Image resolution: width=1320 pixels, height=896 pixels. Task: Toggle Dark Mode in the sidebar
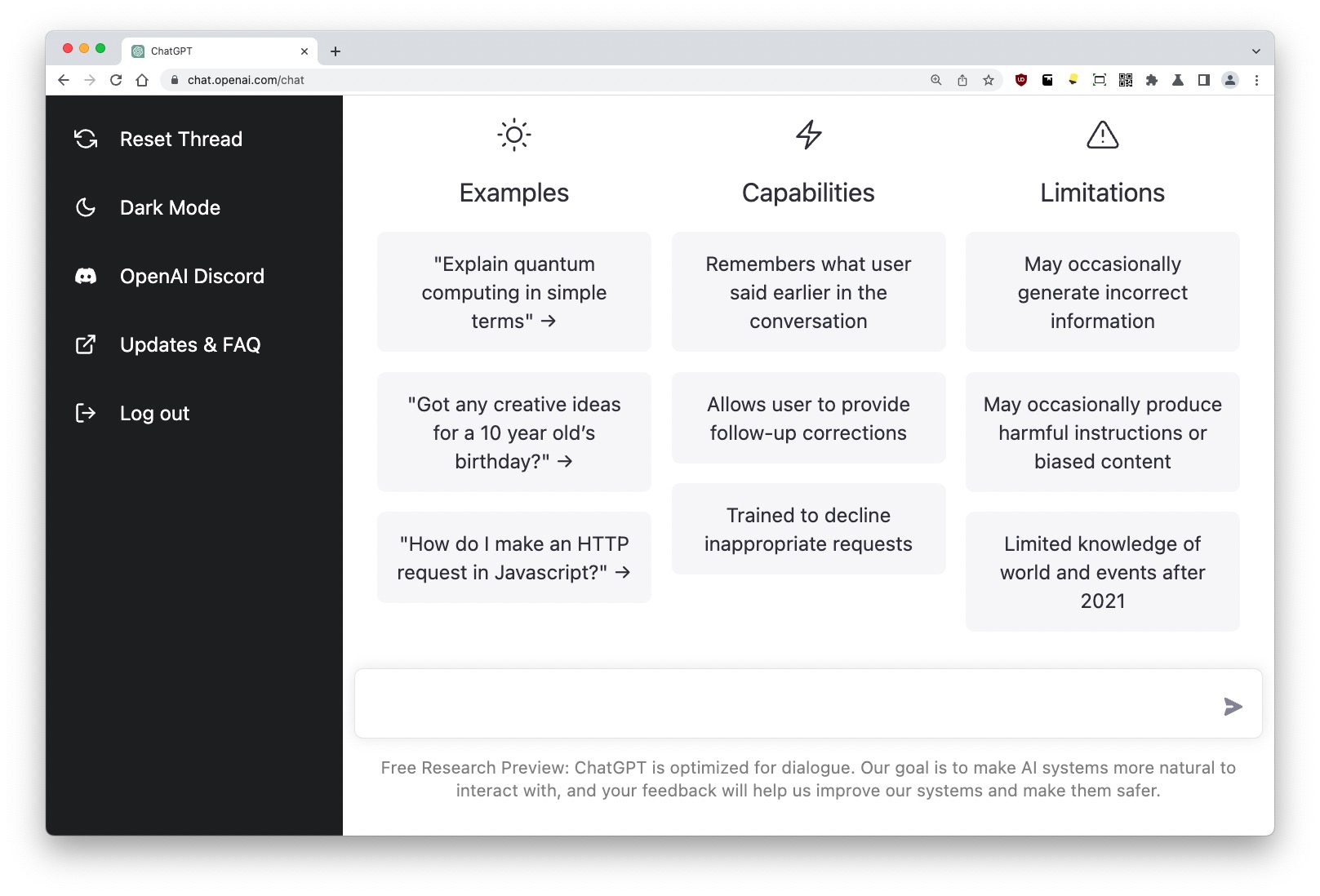pyautogui.click(x=170, y=208)
